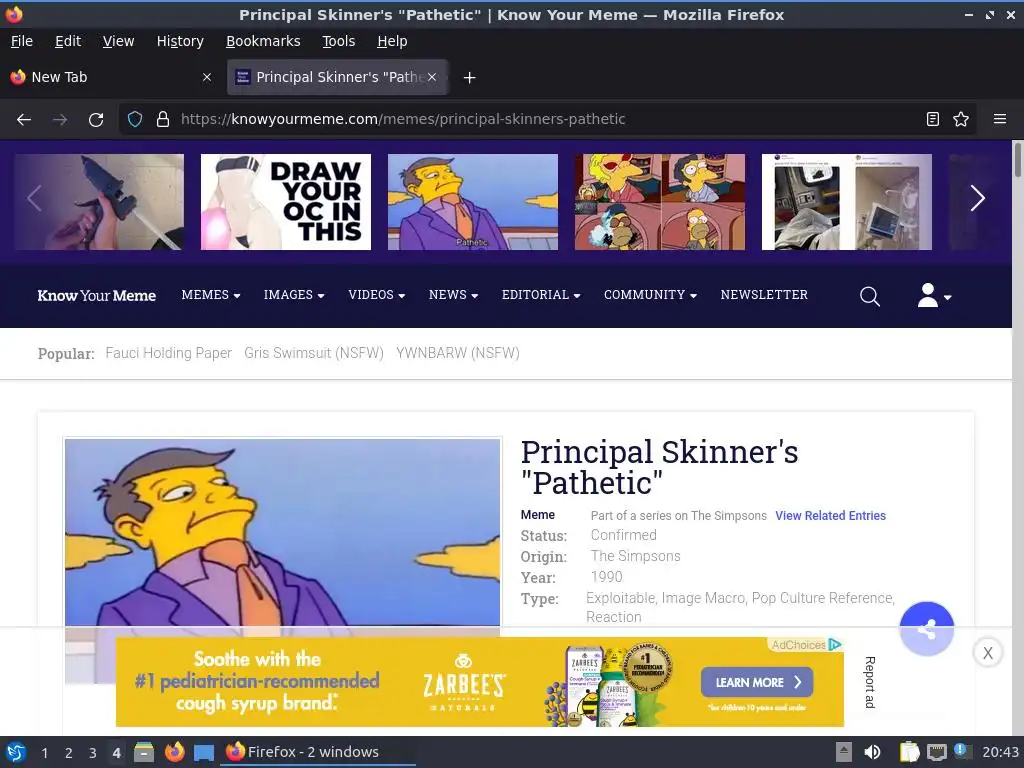
Task: Expand the COMMUNITY dropdown menu
Action: click(650, 295)
